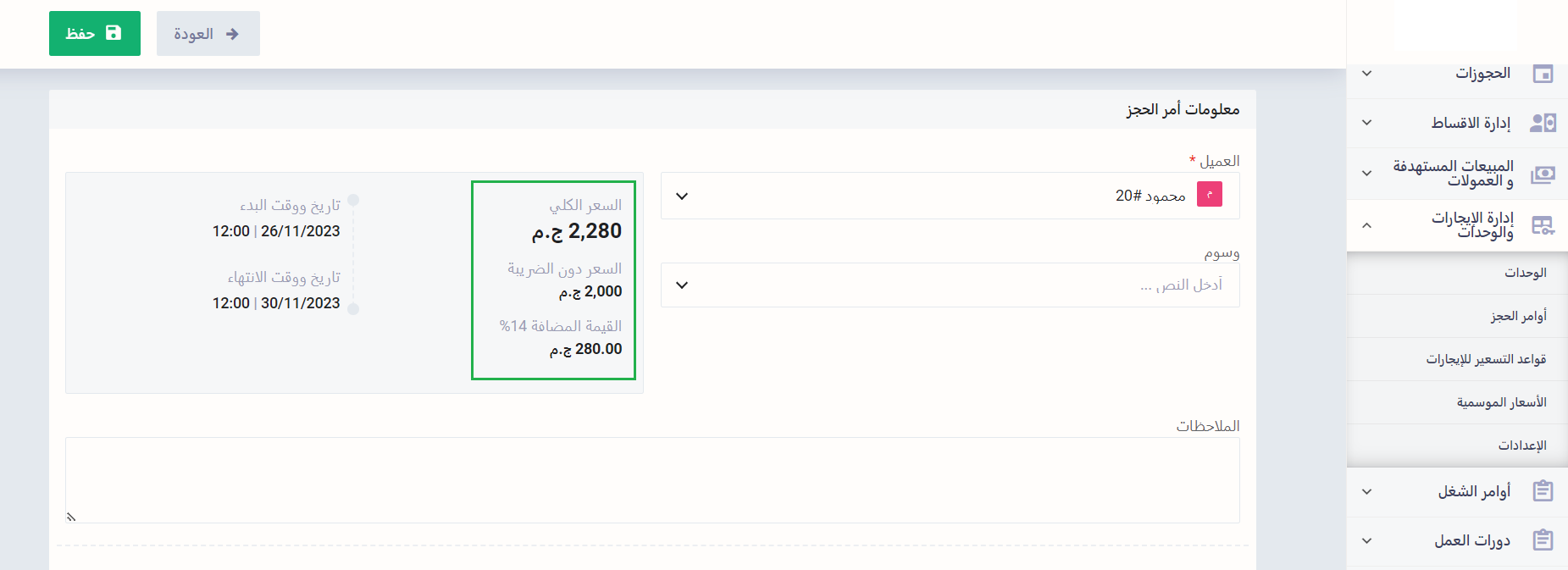Viewport: 1568px width, 570px height.
Task: Click the pink client avatar badge
Action: (x=1209, y=196)
